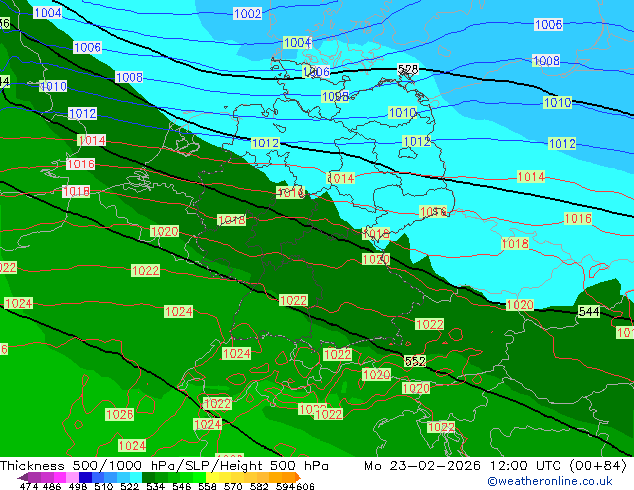Click the 'Thickness 500/1000 hPa/SLP/Height 500 hPa' title

pos(164,466)
